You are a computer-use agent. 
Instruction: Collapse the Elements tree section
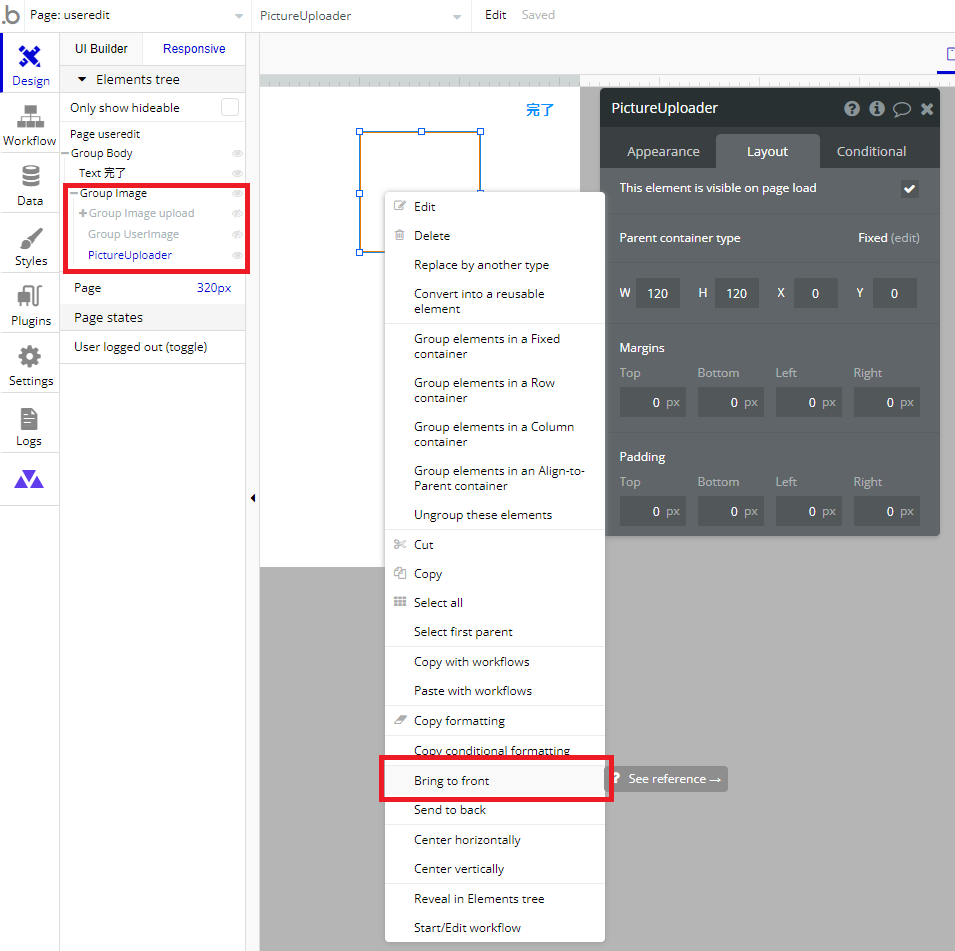[x=82, y=79]
